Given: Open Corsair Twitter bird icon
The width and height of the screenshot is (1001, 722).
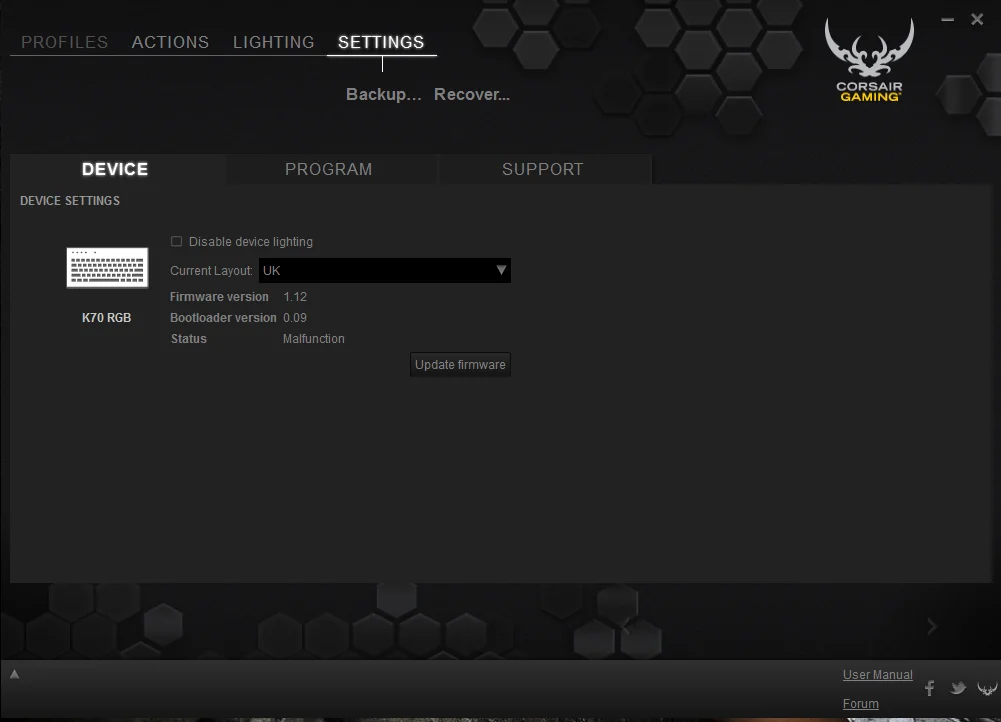Looking at the screenshot, I should 958,688.
